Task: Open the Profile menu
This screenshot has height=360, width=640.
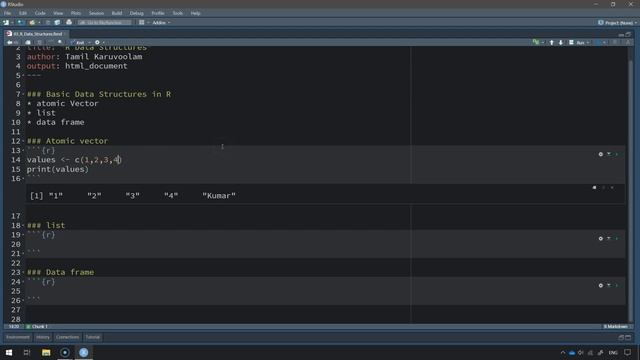Action: coord(158,13)
